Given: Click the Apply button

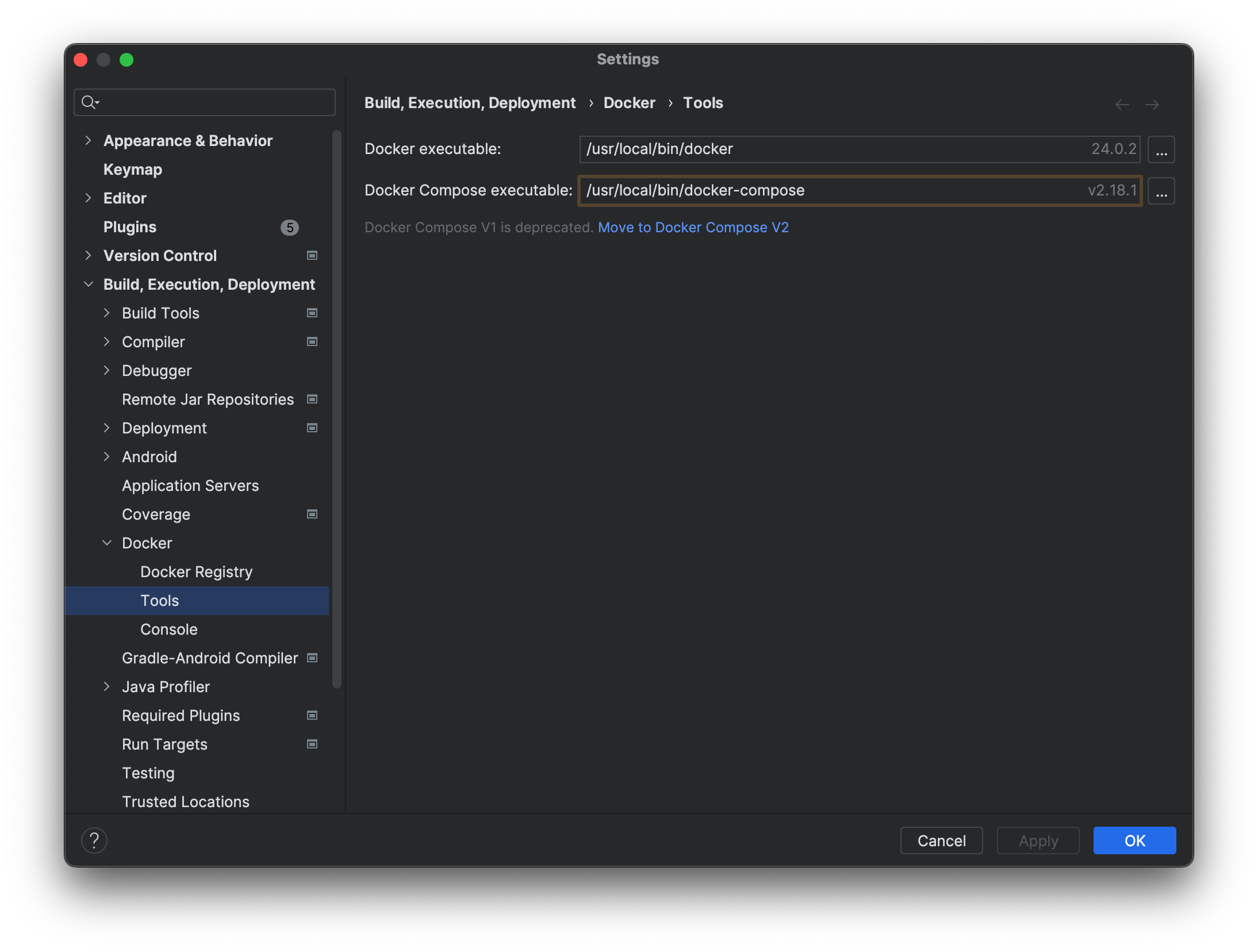Looking at the screenshot, I should pyautogui.click(x=1038, y=840).
